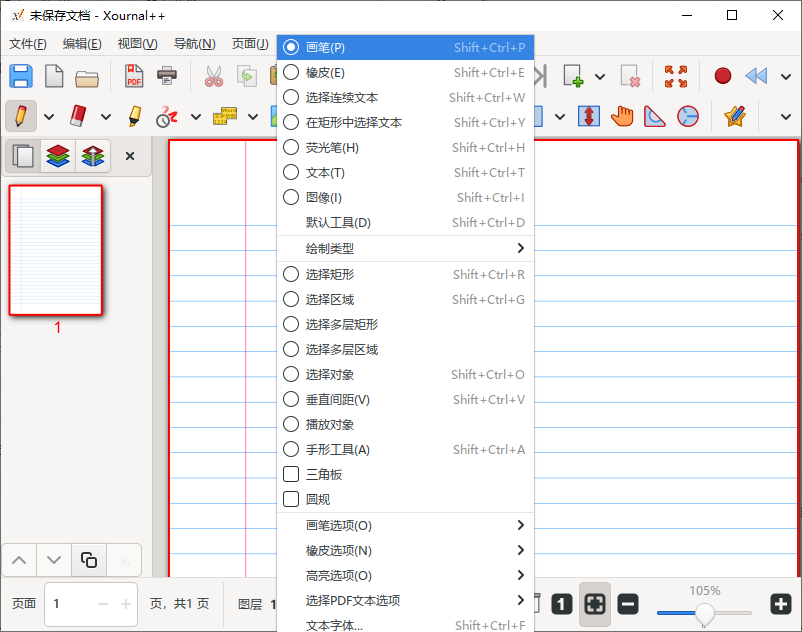Click the Save document icon

pos(21,76)
